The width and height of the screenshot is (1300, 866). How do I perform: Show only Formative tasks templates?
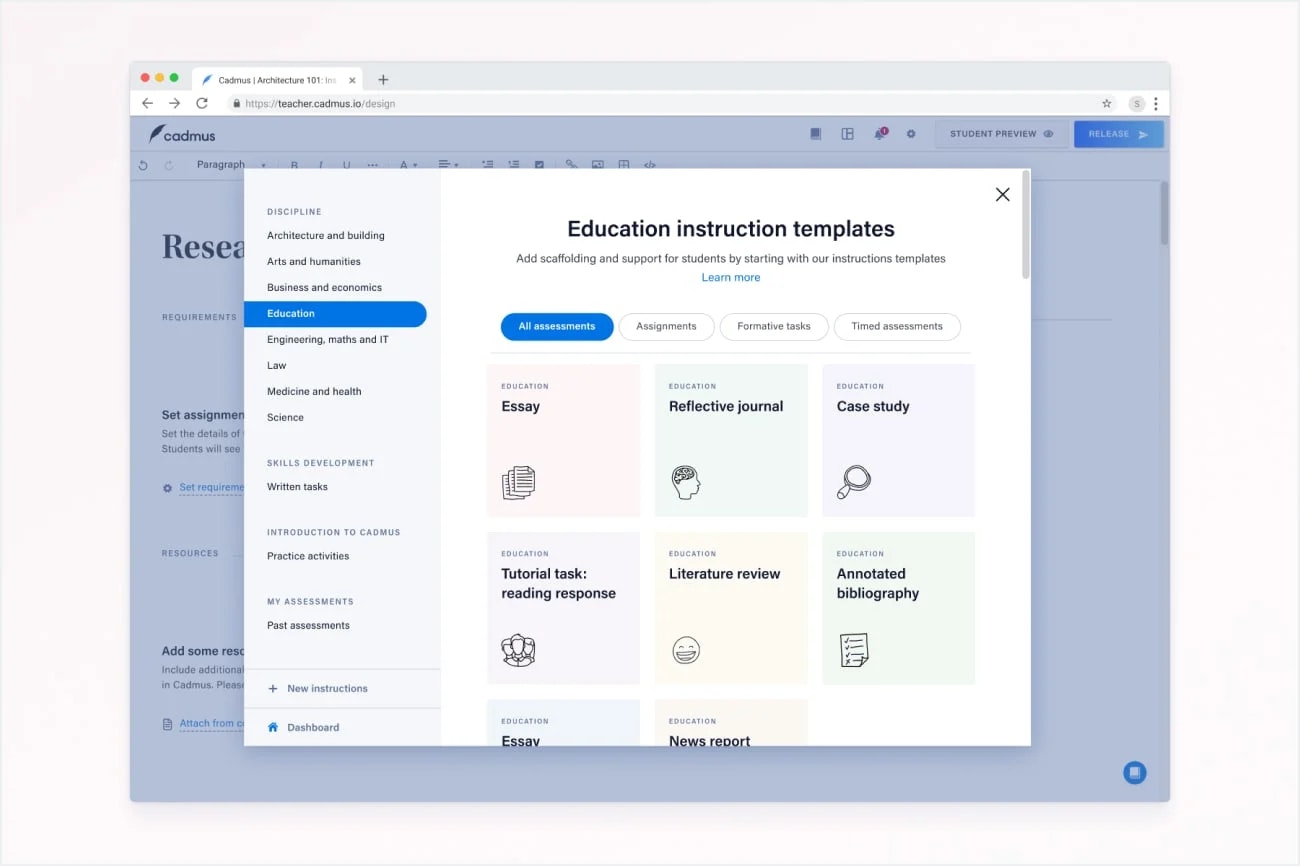point(774,326)
